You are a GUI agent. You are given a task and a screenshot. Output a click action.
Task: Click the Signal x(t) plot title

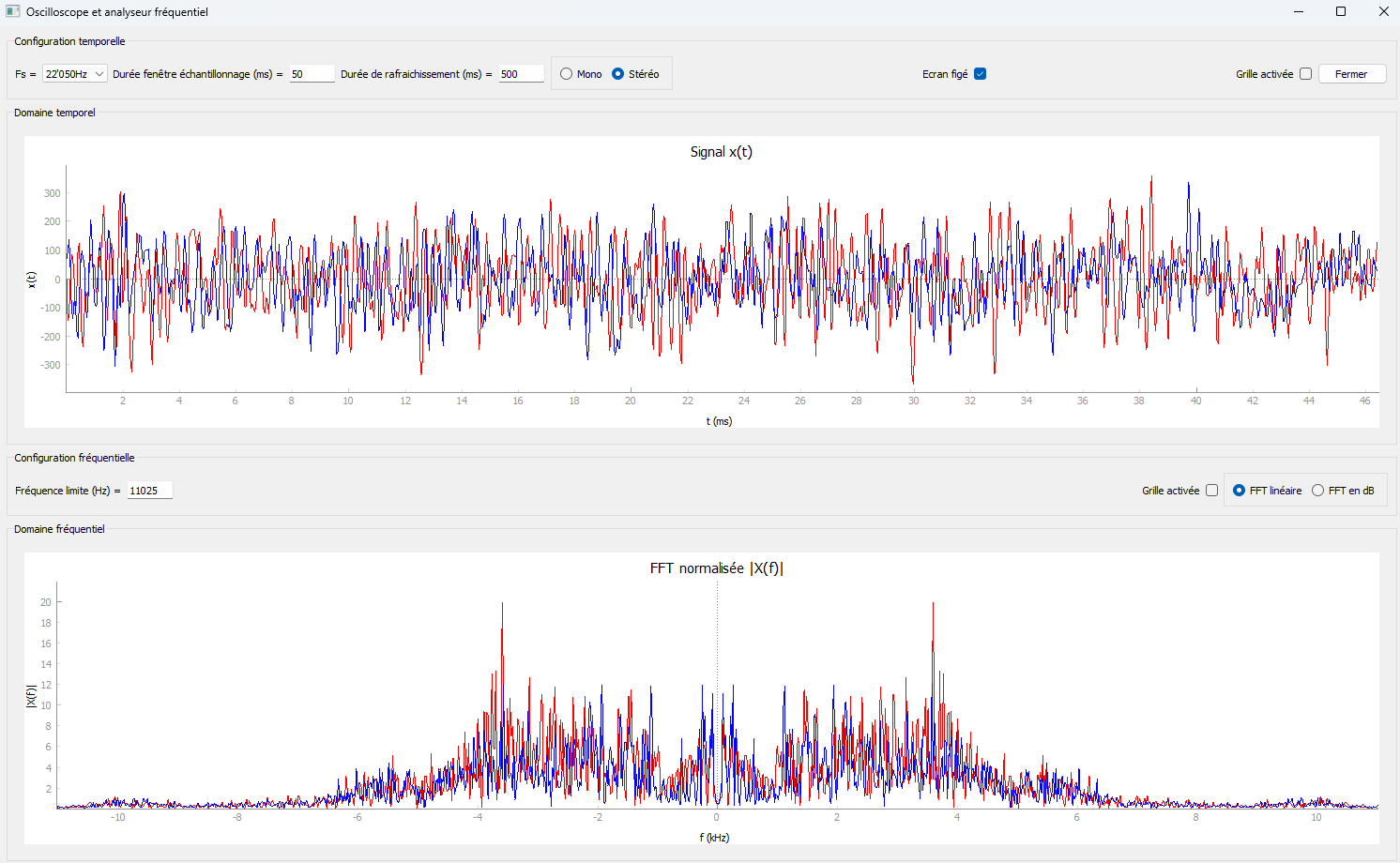(x=721, y=152)
